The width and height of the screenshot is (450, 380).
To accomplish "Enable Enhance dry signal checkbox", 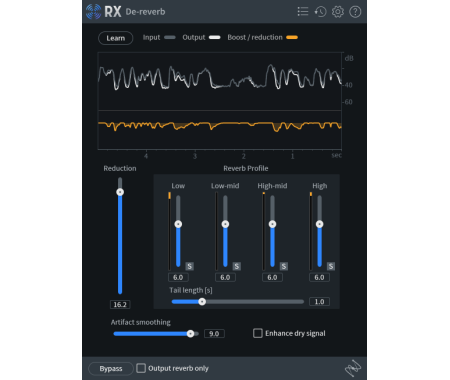I will [258, 333].
